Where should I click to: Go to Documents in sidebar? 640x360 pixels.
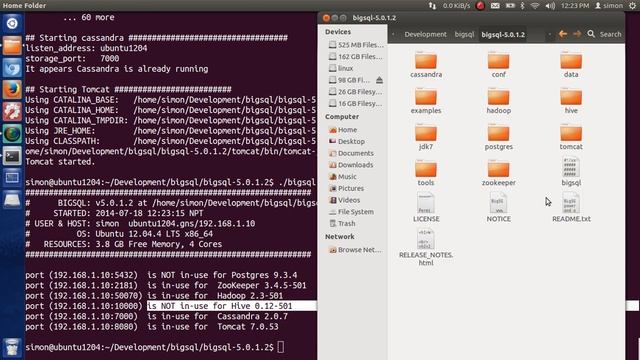click(x=351, y=153)
